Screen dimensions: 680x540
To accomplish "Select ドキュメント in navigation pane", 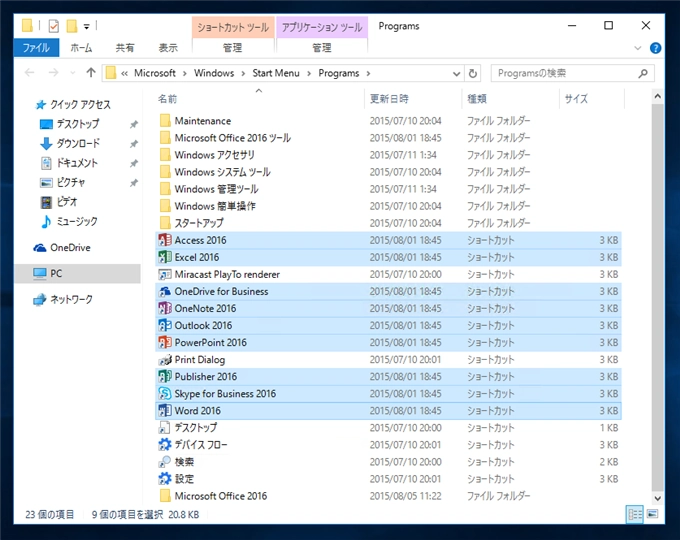I will click(77, 163).
